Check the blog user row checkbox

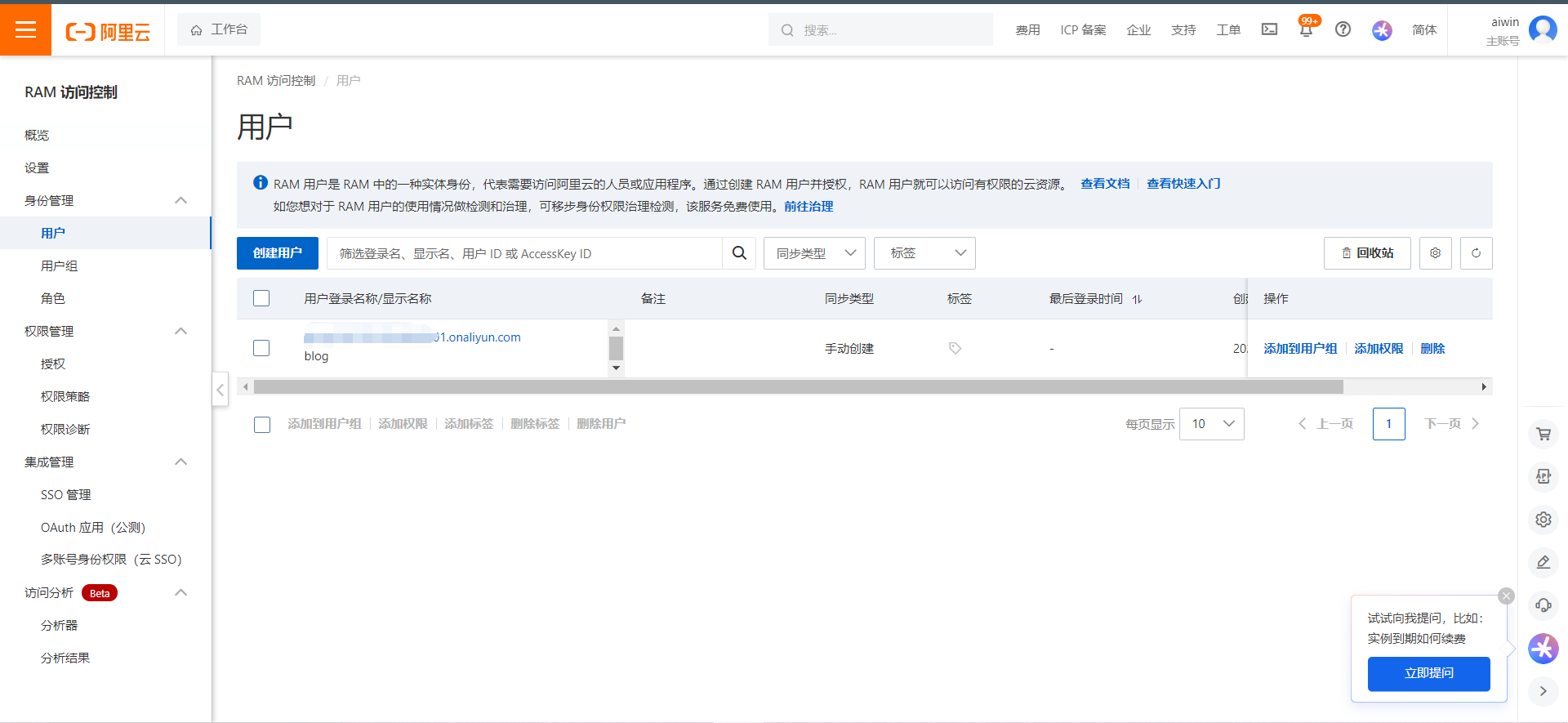(261, 348)
